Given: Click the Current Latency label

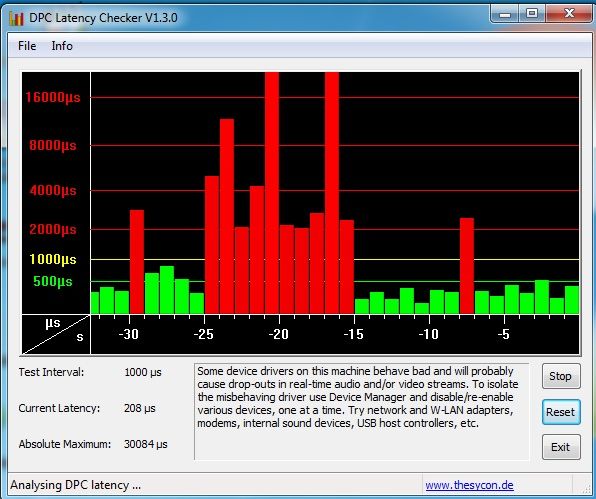Looking at the screenshot, I should coord(59,409).
